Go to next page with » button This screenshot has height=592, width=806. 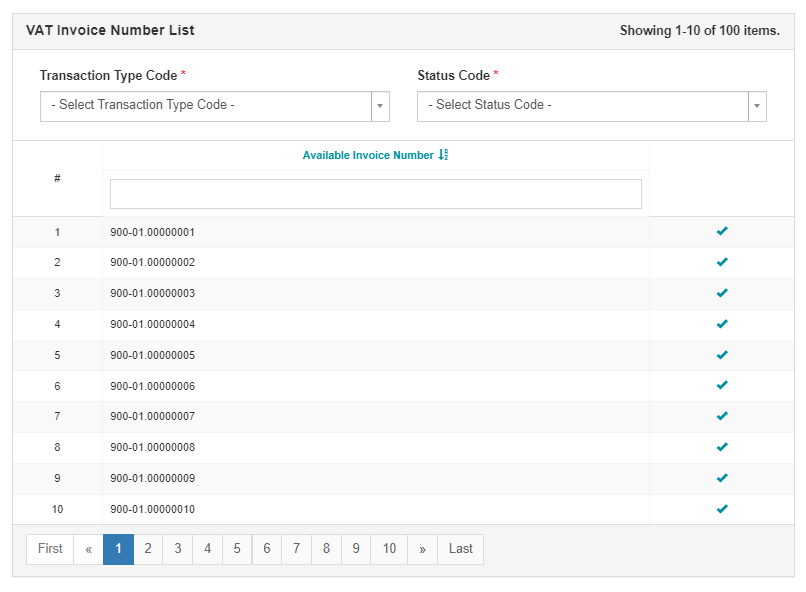tap(422, 549)
